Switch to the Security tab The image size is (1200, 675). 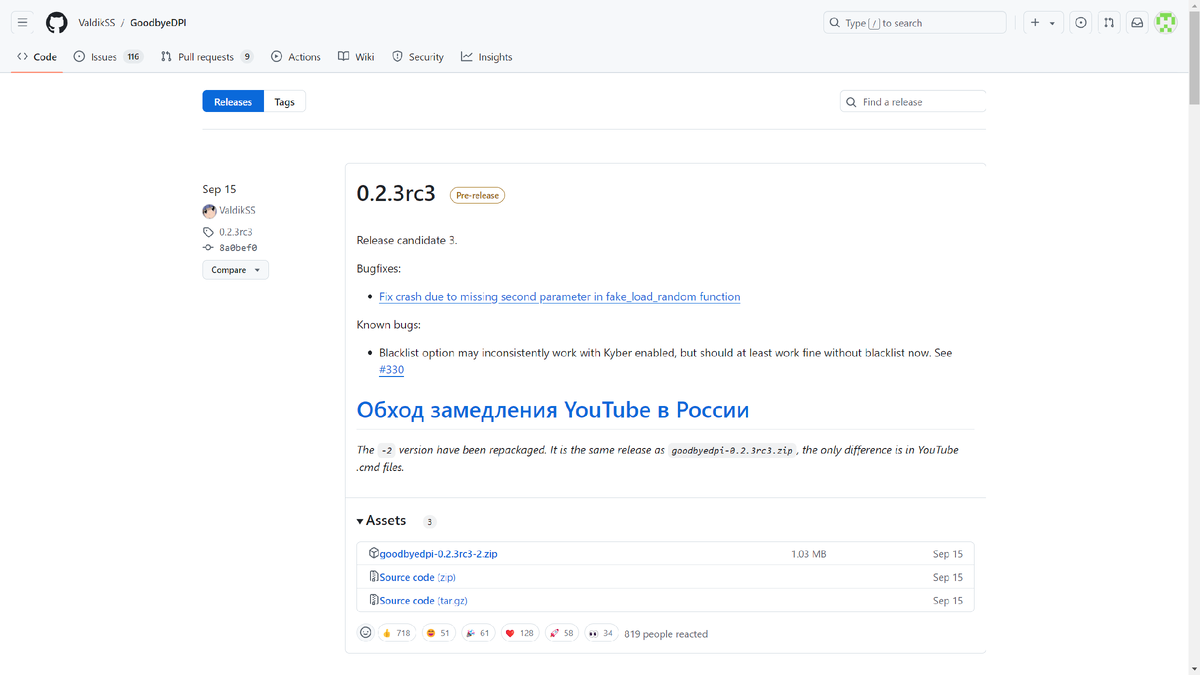tap(418, 57)
